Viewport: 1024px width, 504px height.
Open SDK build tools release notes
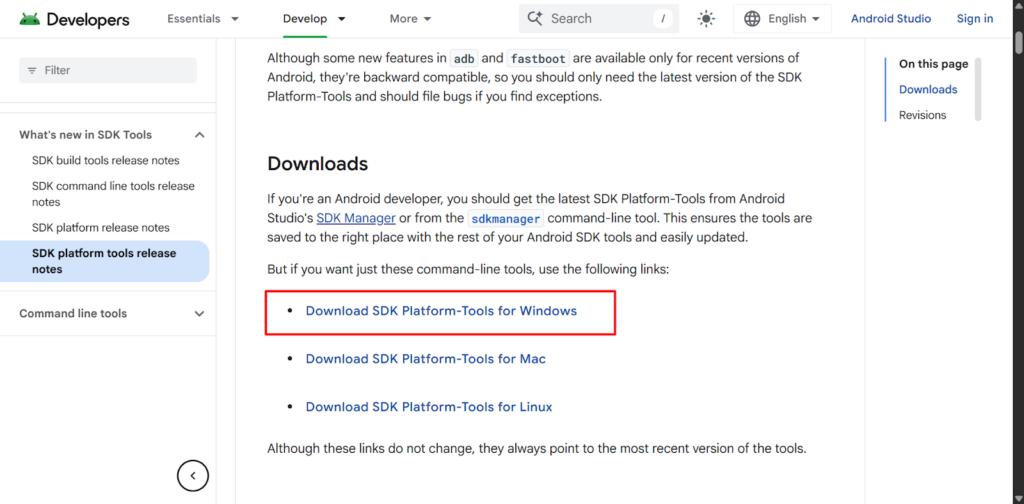[x=105, y=160]
